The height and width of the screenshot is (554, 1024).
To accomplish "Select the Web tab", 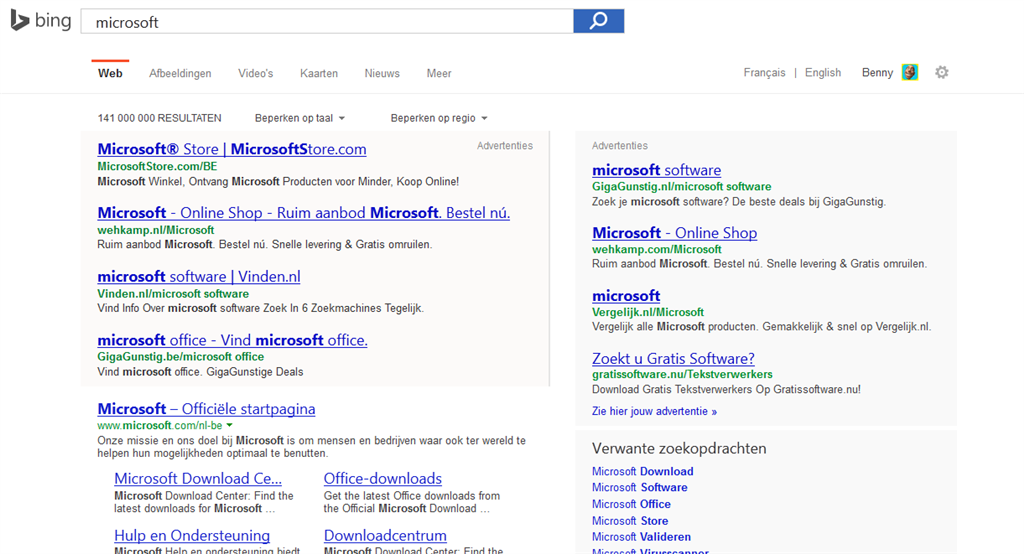I will 110,73.
